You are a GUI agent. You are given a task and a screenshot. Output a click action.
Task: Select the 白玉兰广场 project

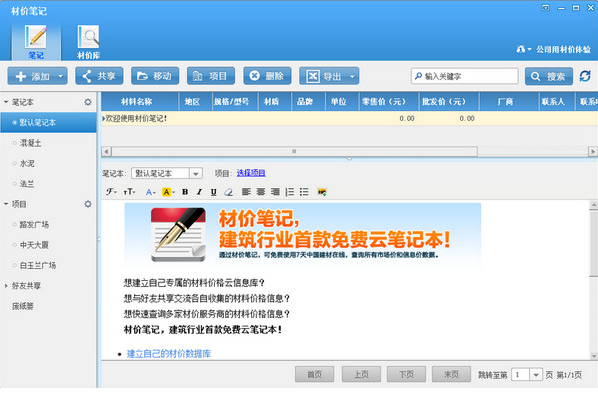pyautogui.click(x=38, y=265)
